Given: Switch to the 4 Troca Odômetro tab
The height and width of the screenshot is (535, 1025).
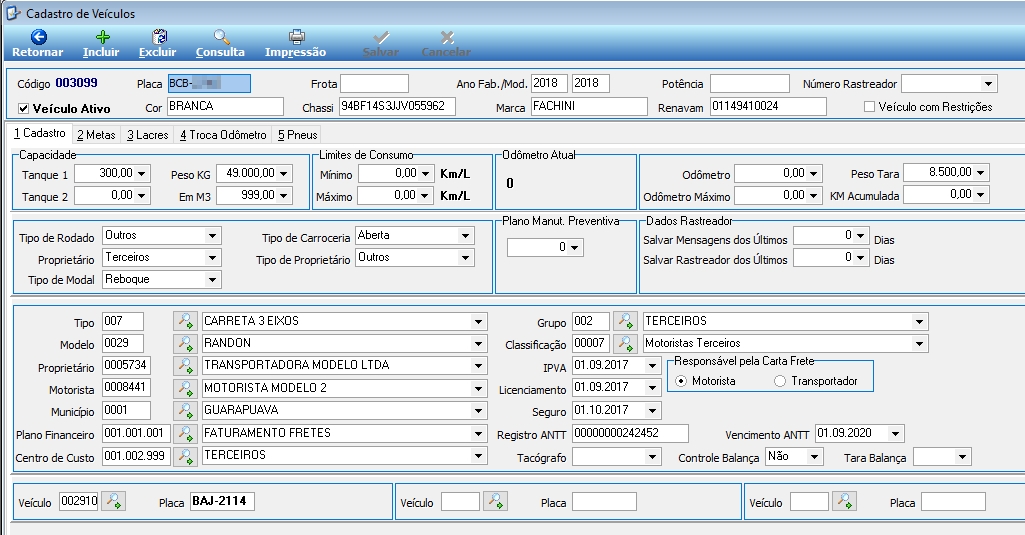Looking at the screenshot, I should coord(223,135).
